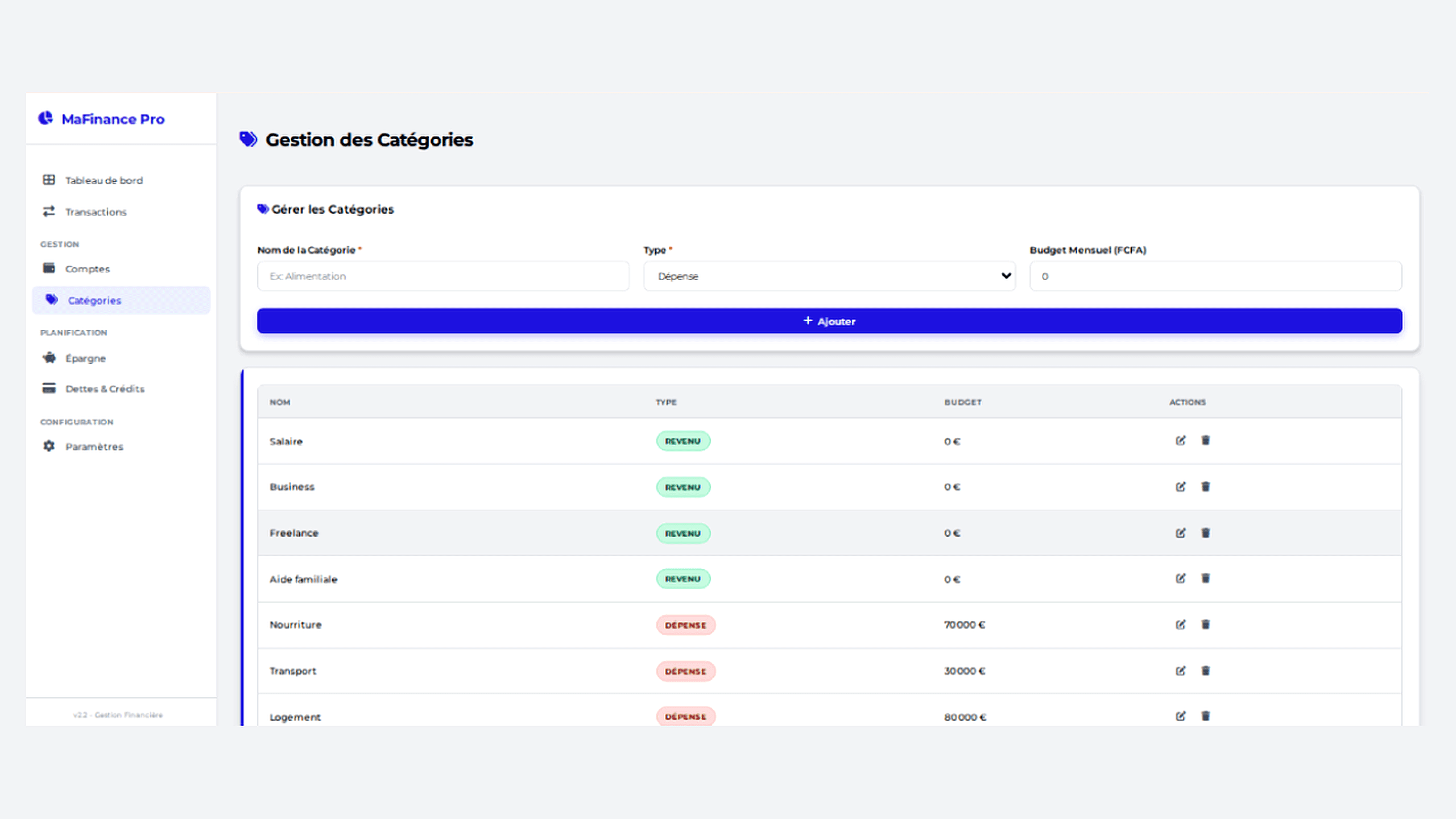Screen dimensions: 1456x819
Task: Click the DÉPENSE badge on Logement row
Action: coord(685,717)
